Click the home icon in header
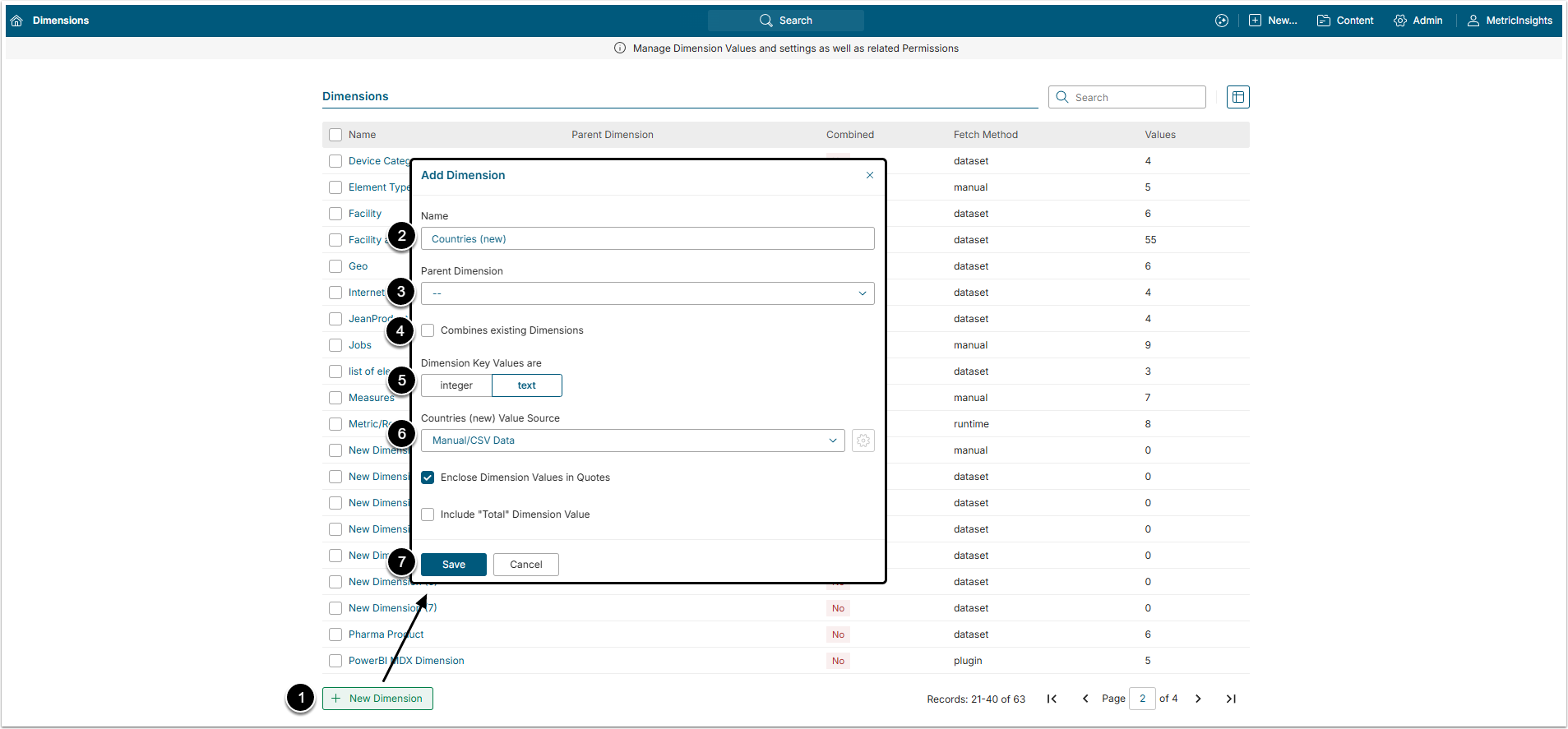 [16, 21]
